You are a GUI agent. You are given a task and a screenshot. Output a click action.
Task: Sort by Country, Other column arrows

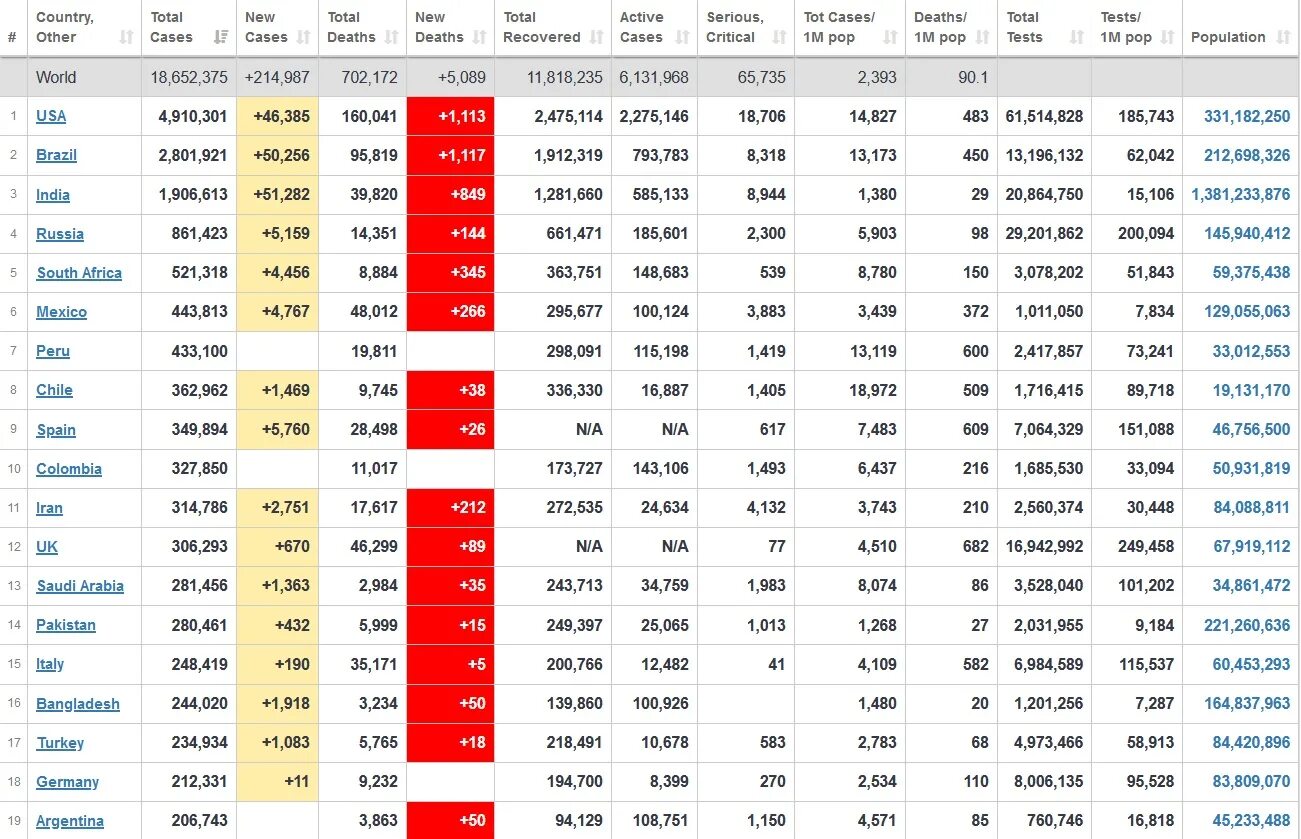[x=126, y=38]
